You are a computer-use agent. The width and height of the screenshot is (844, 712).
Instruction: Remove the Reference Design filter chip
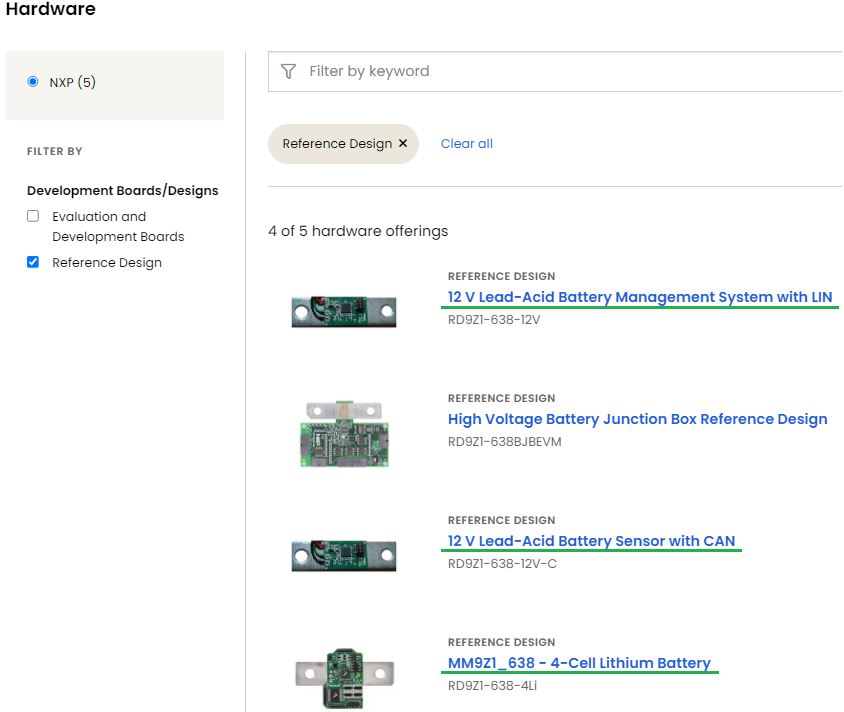403,144
